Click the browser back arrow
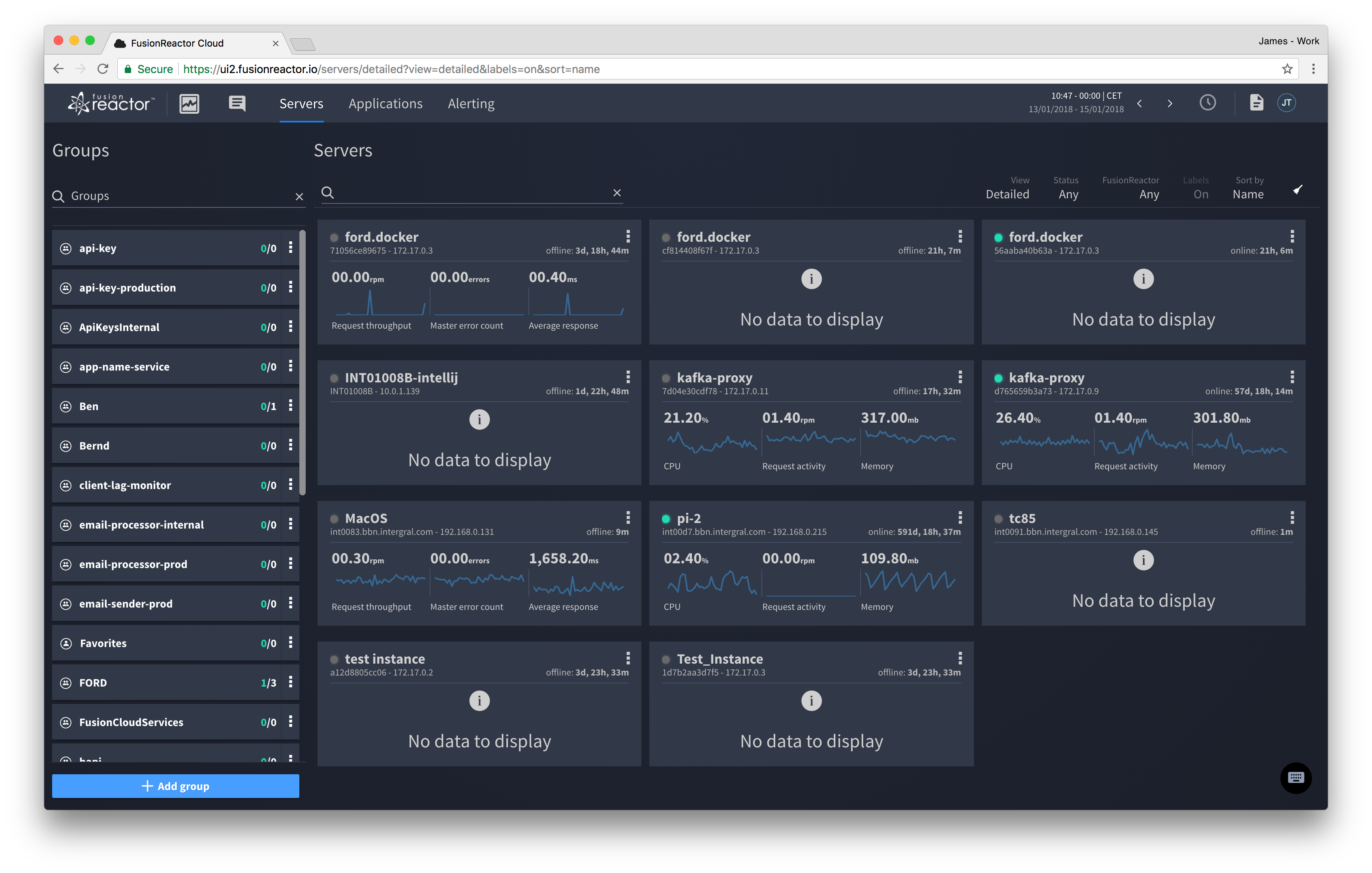 coord(59,69)
